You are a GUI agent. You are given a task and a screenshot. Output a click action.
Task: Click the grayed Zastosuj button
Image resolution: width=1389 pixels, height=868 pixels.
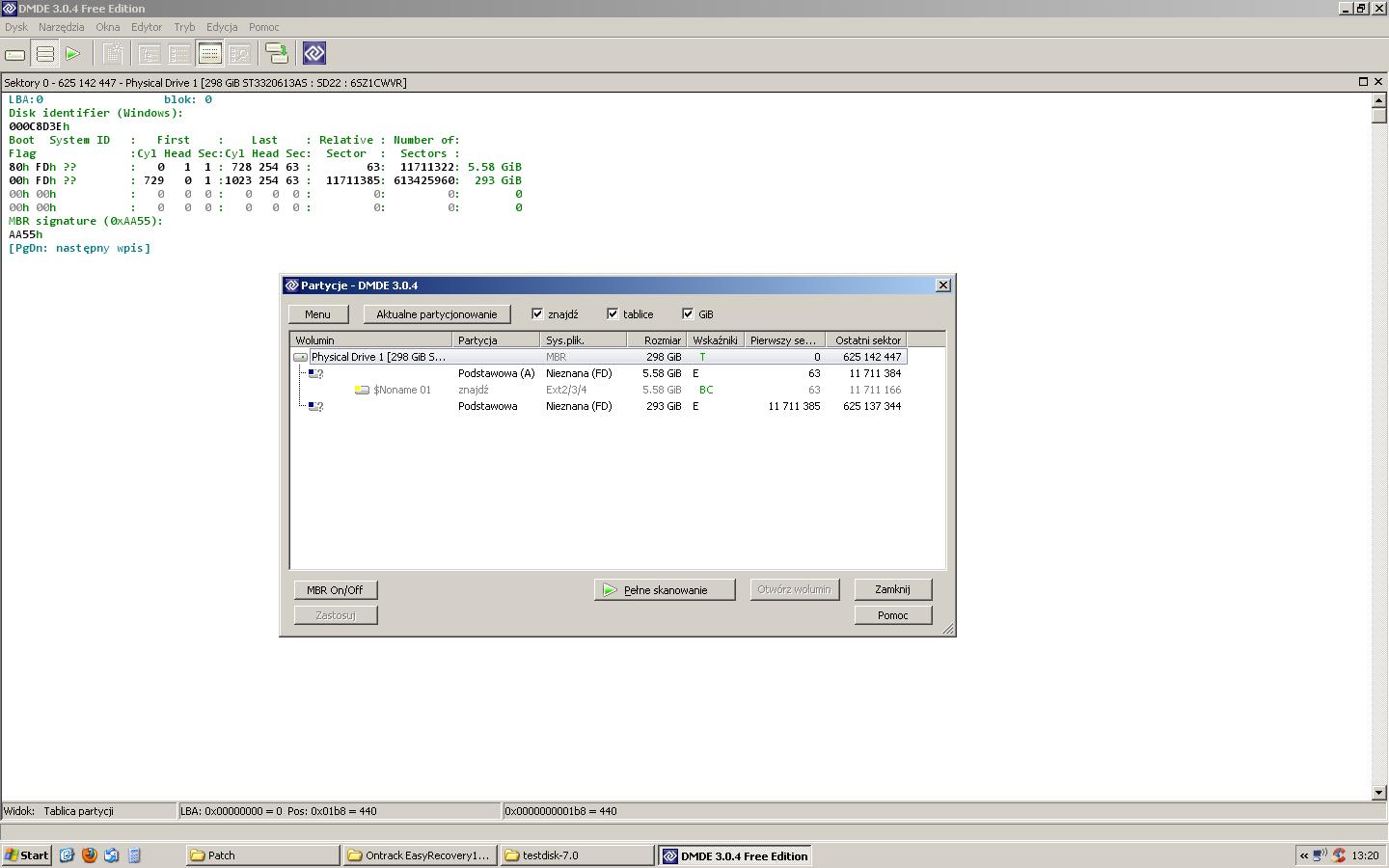pos(335,615)
